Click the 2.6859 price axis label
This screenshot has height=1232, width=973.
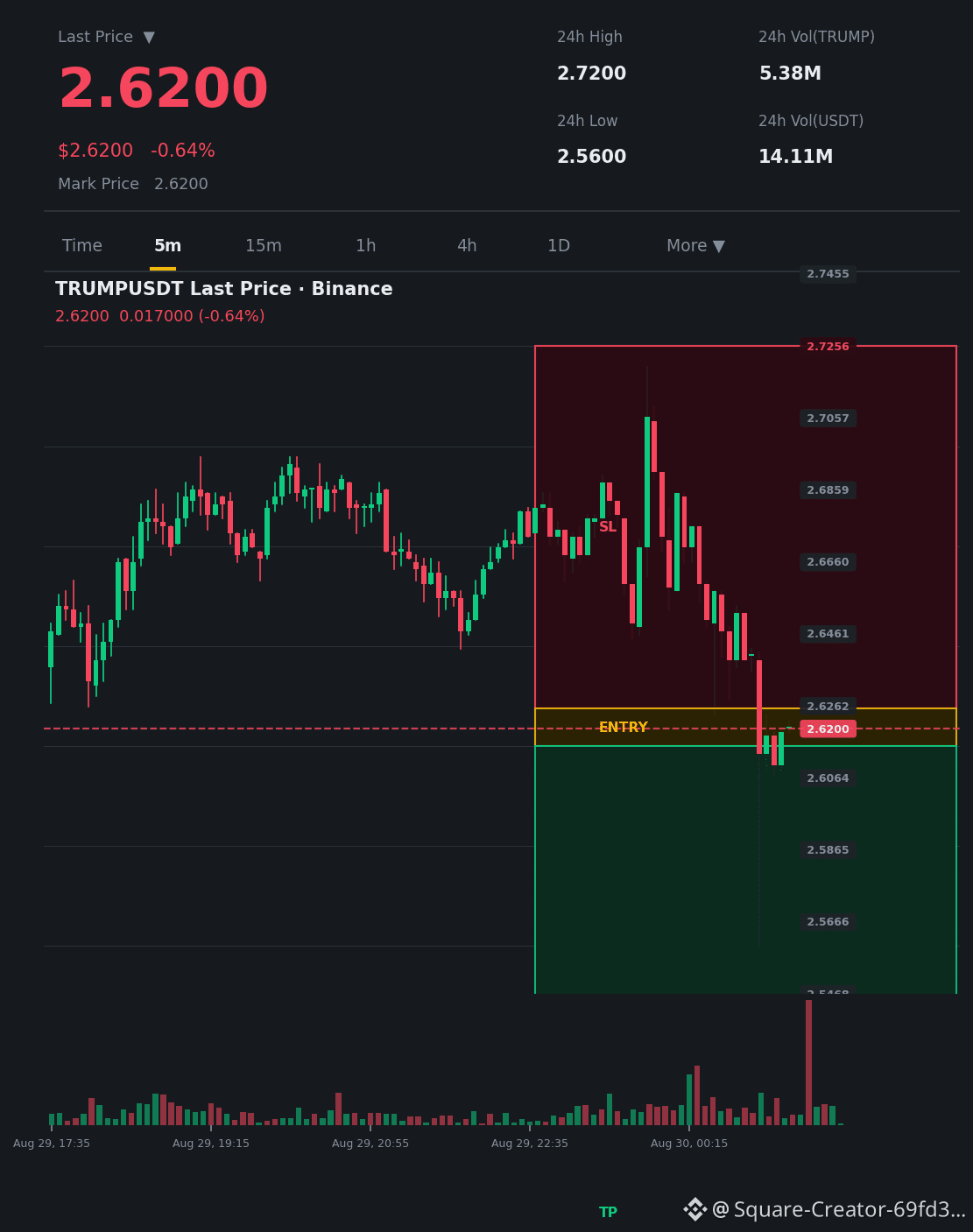point(828,490)
